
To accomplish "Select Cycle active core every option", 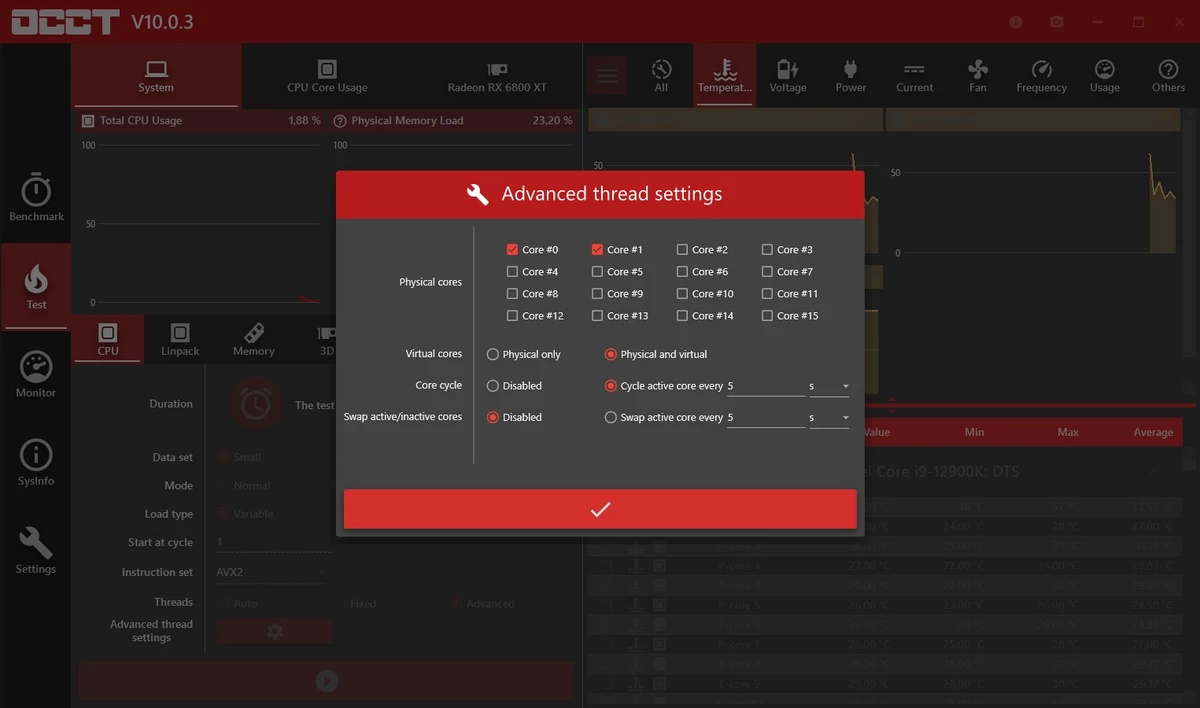I will pyautogui.click(x=611, y=386).
